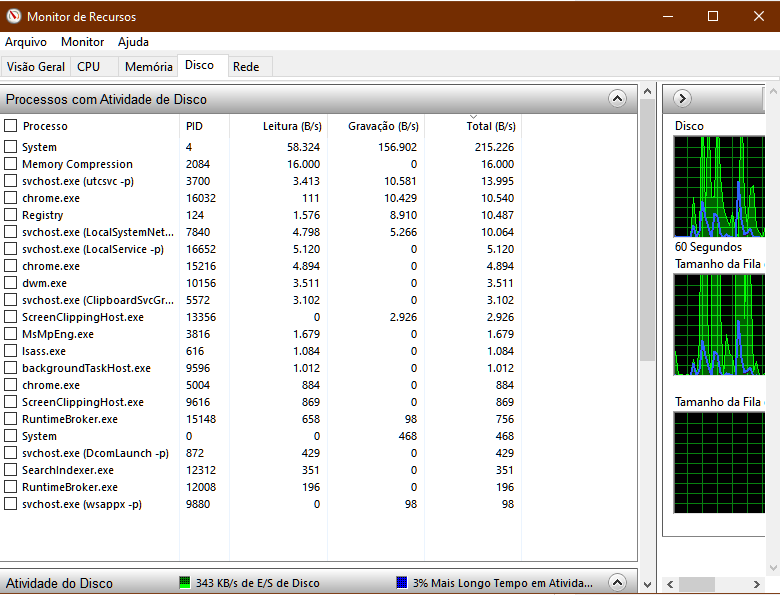Click the empty second Tamanho da Fila graph
Image resolution: width=780 pixels, height=595 pixels.
tap(719, 462)
